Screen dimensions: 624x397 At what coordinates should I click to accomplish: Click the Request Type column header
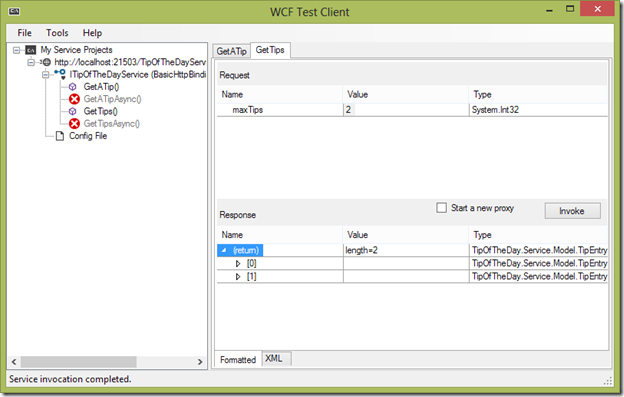pos(538,95)
